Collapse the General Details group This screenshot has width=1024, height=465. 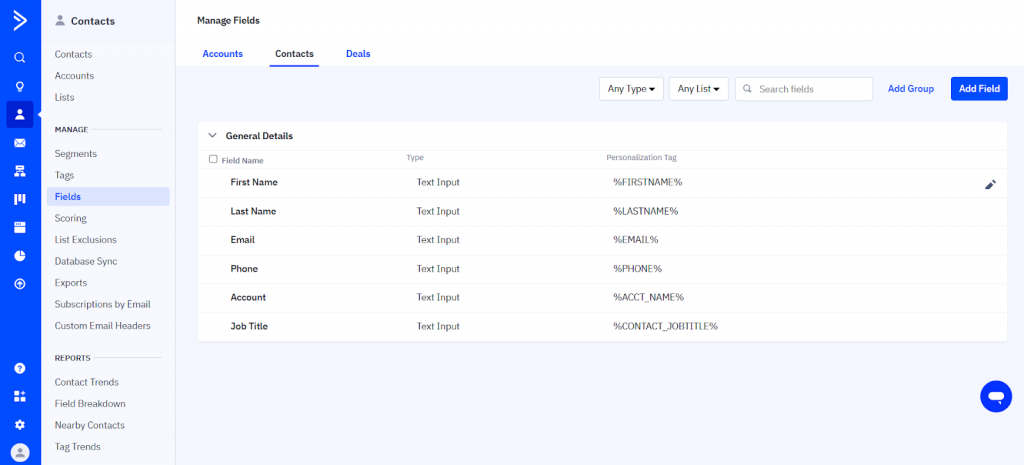tap(212, 135)
